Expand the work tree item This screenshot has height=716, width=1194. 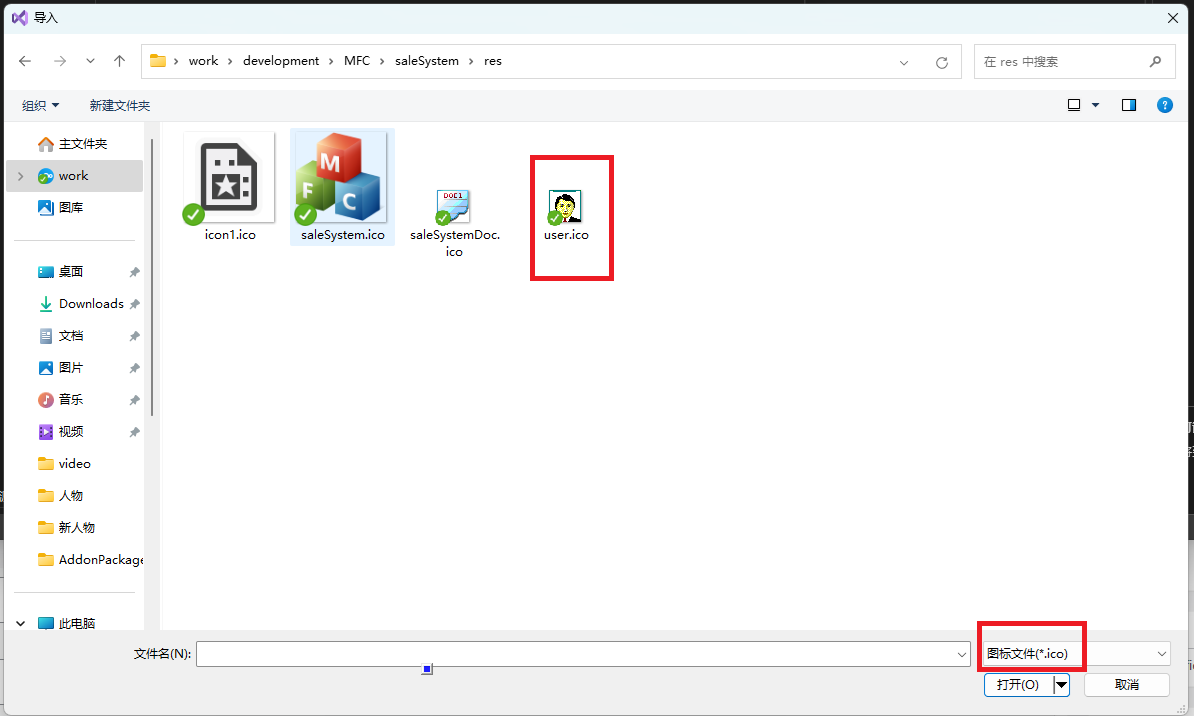(20, 176)
